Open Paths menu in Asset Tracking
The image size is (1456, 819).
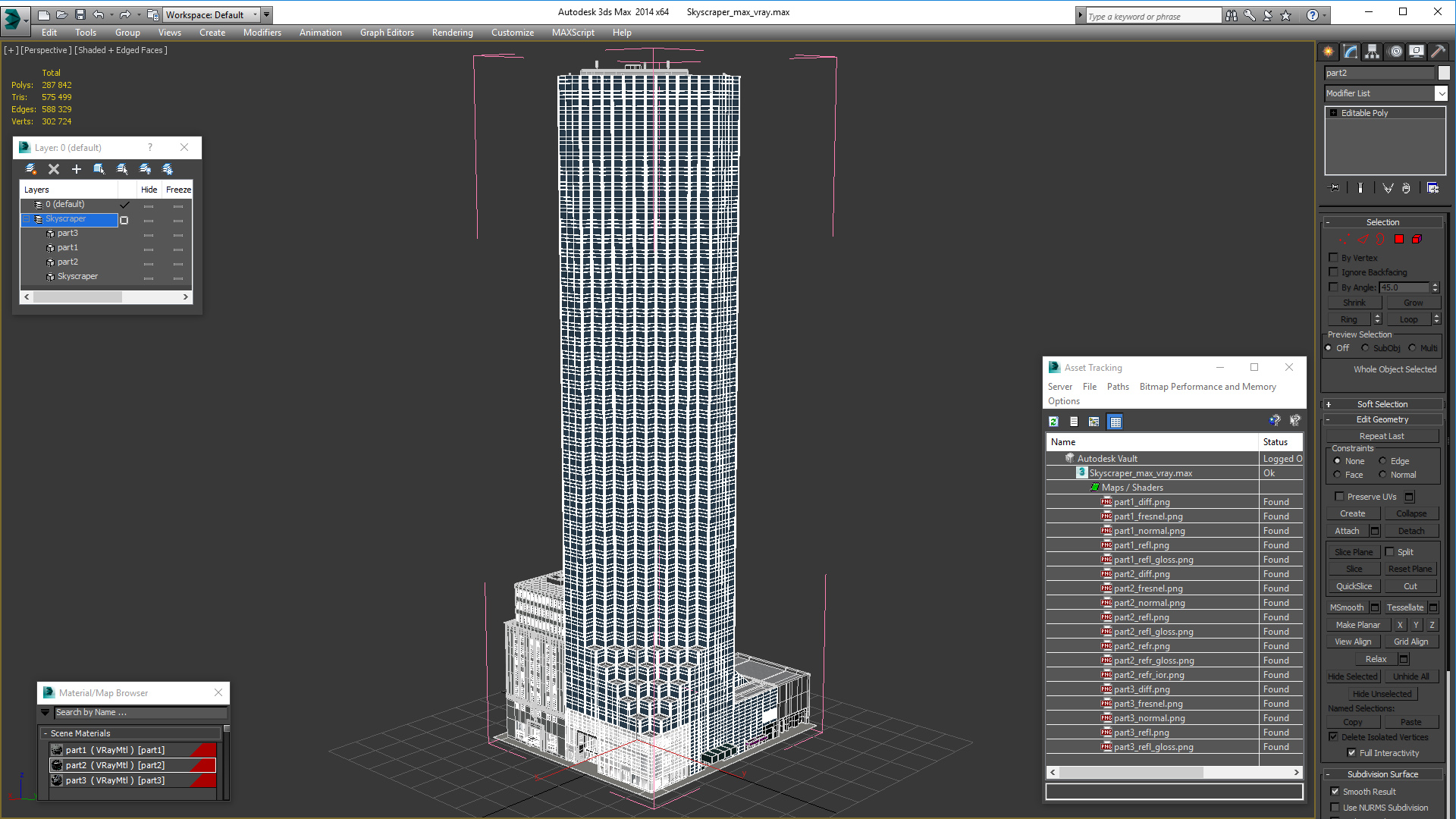1118,387
